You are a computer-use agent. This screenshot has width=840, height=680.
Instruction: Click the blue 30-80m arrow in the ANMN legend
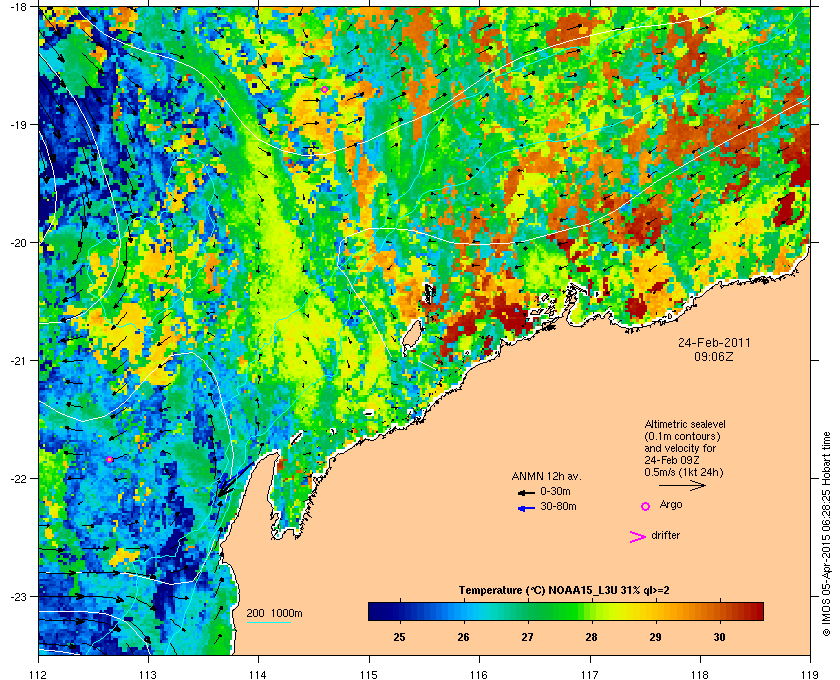click(x=526, y=508)
